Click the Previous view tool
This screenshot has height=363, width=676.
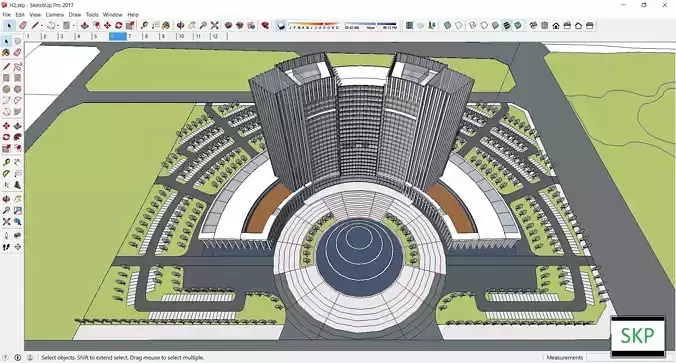click(x=17, y=222)
